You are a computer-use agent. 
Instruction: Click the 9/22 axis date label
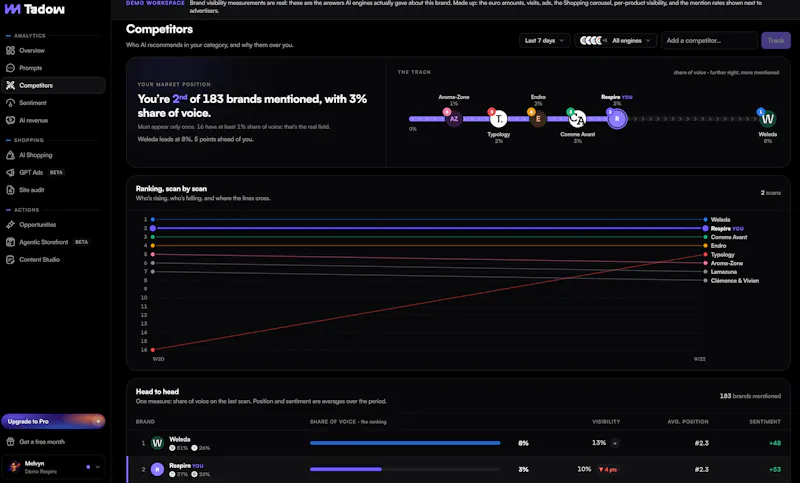click(x=699, y=359)
